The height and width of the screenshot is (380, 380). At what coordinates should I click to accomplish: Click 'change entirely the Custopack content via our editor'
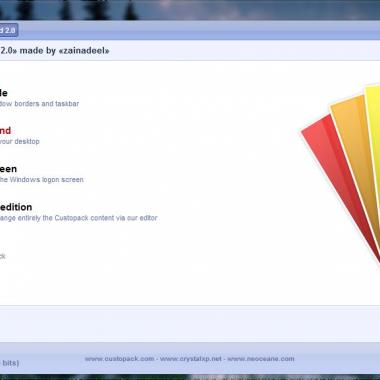[78, 218]
